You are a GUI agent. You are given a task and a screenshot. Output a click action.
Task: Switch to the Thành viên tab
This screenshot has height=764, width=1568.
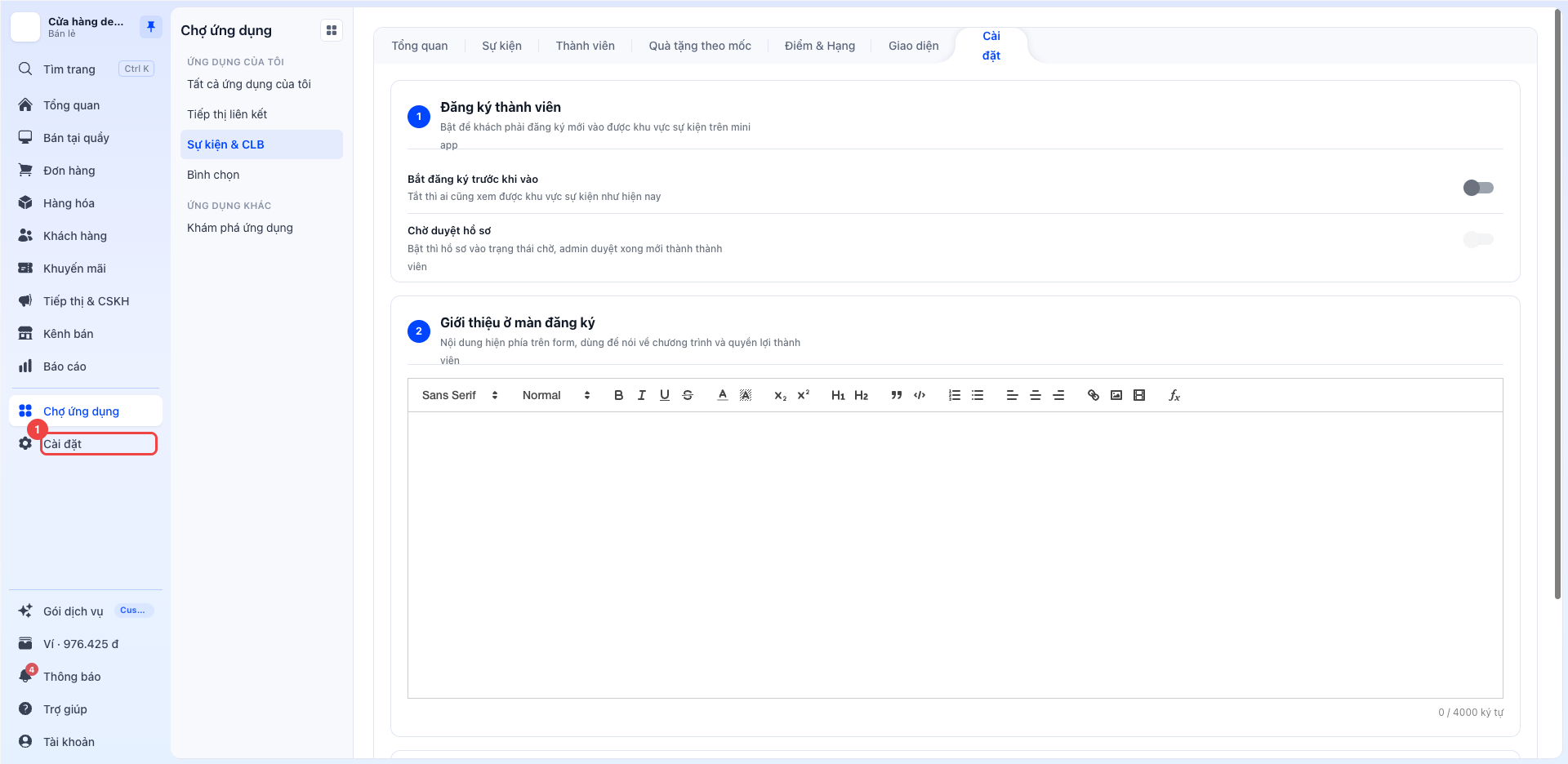click(x=586, y=46)
